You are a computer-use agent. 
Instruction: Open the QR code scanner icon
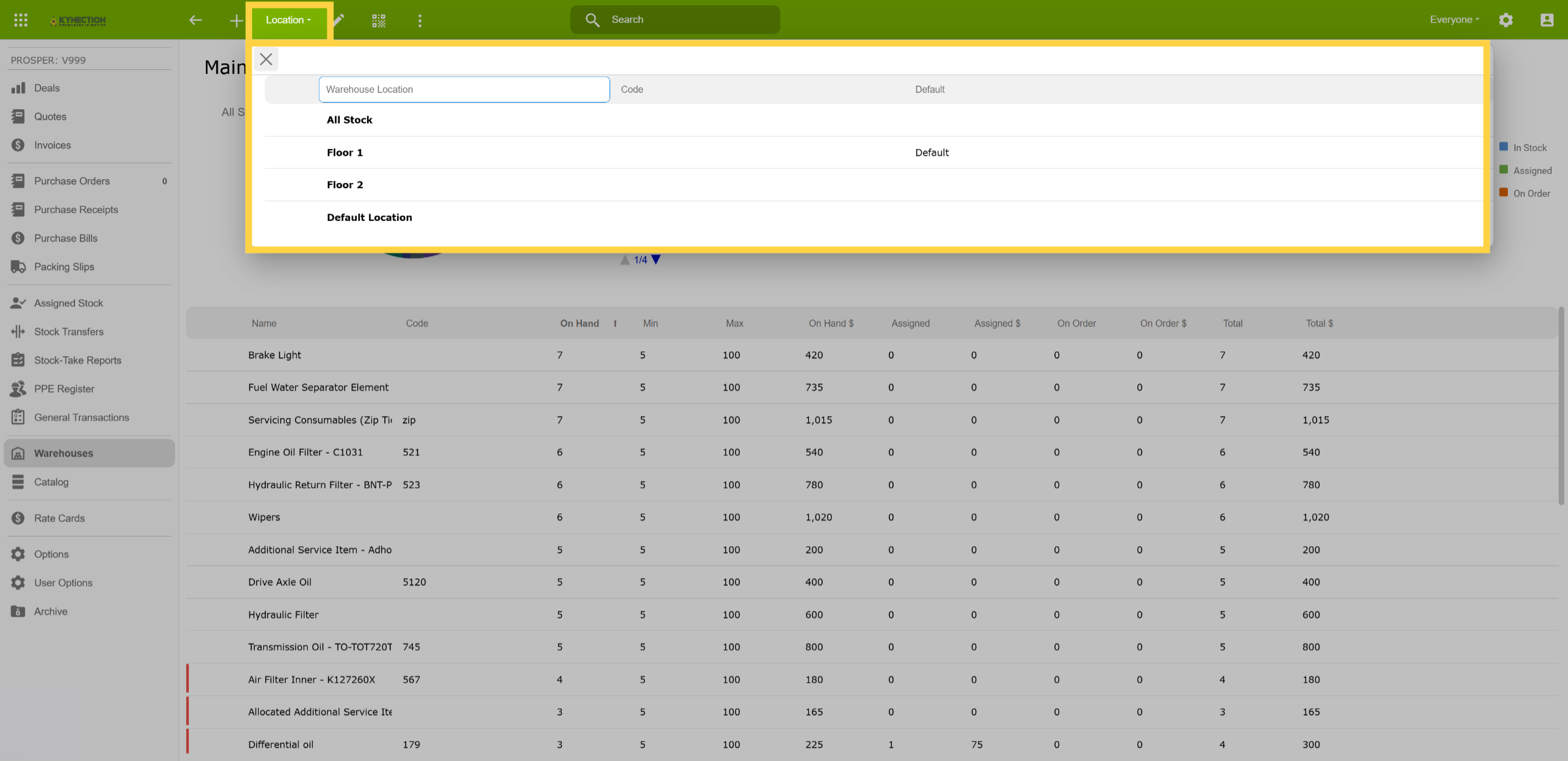[379, 21]
